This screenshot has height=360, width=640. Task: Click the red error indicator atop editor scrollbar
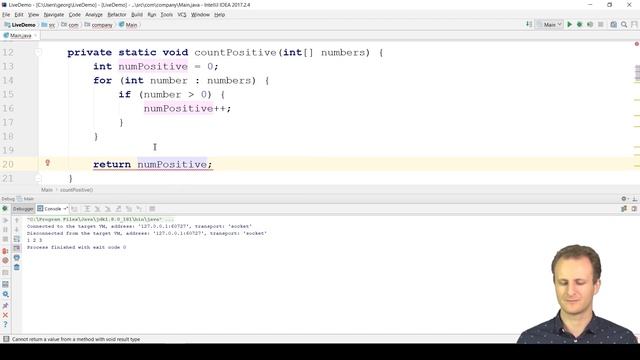click(x=636, y=44)
